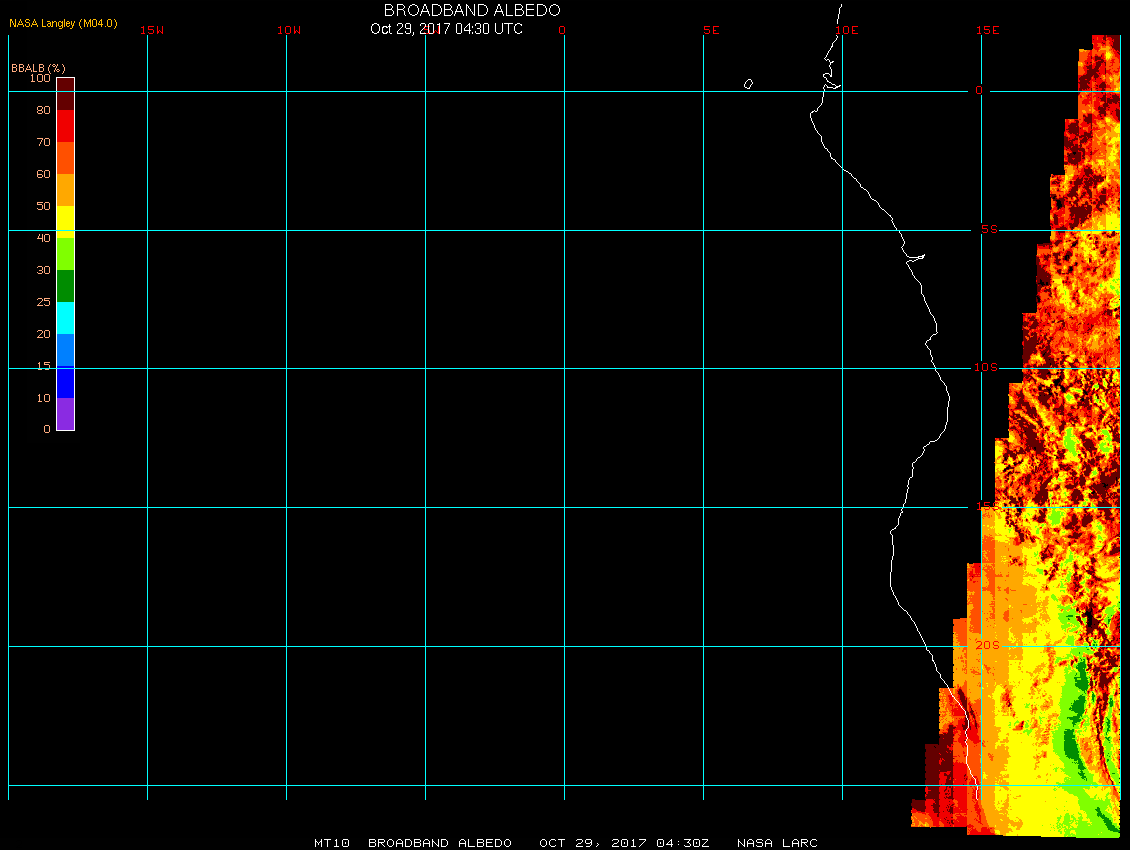Screen dimensions: 1130x850
Task: Choose the orange 50–60% legend swatch
Action: point(65,190)
